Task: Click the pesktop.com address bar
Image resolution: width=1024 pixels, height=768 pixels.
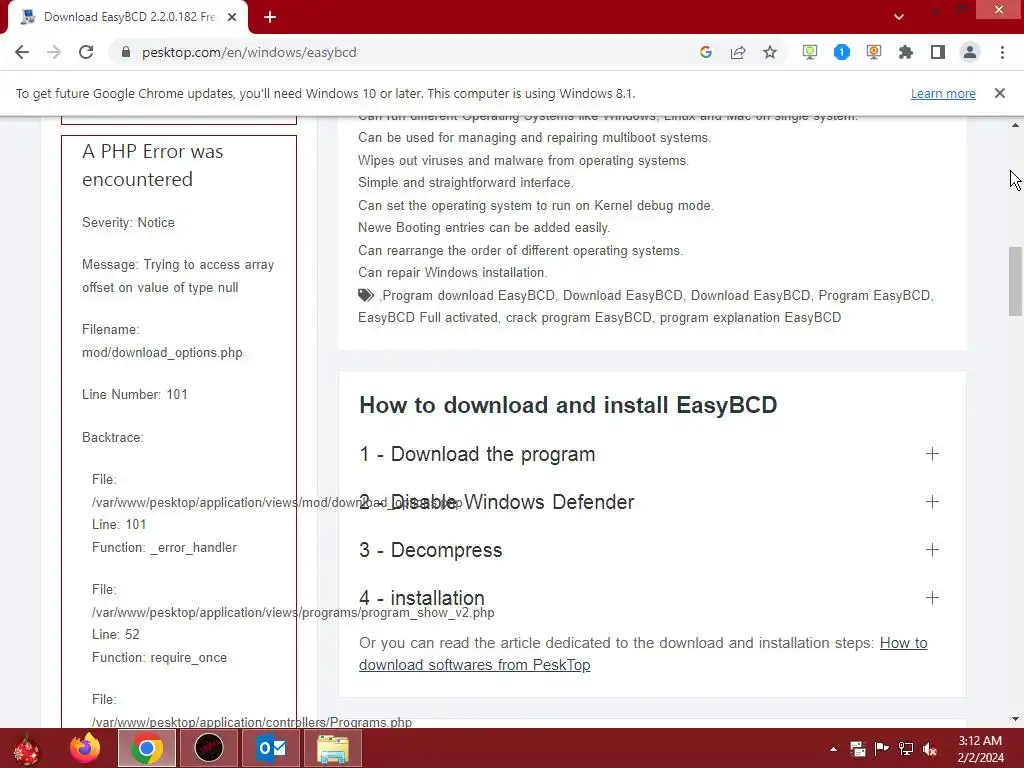Action: coord(249,52)
